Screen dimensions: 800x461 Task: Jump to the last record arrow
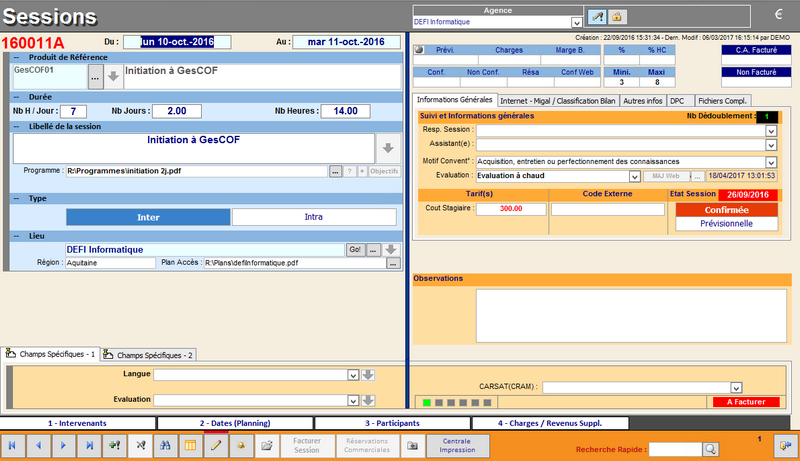pos(90,445)
